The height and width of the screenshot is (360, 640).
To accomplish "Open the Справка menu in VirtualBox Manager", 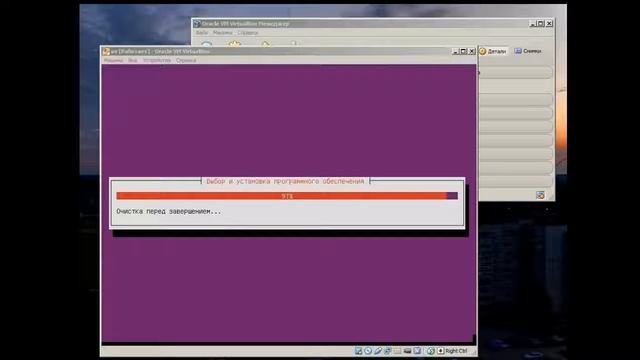I will (x=248, y=33).
